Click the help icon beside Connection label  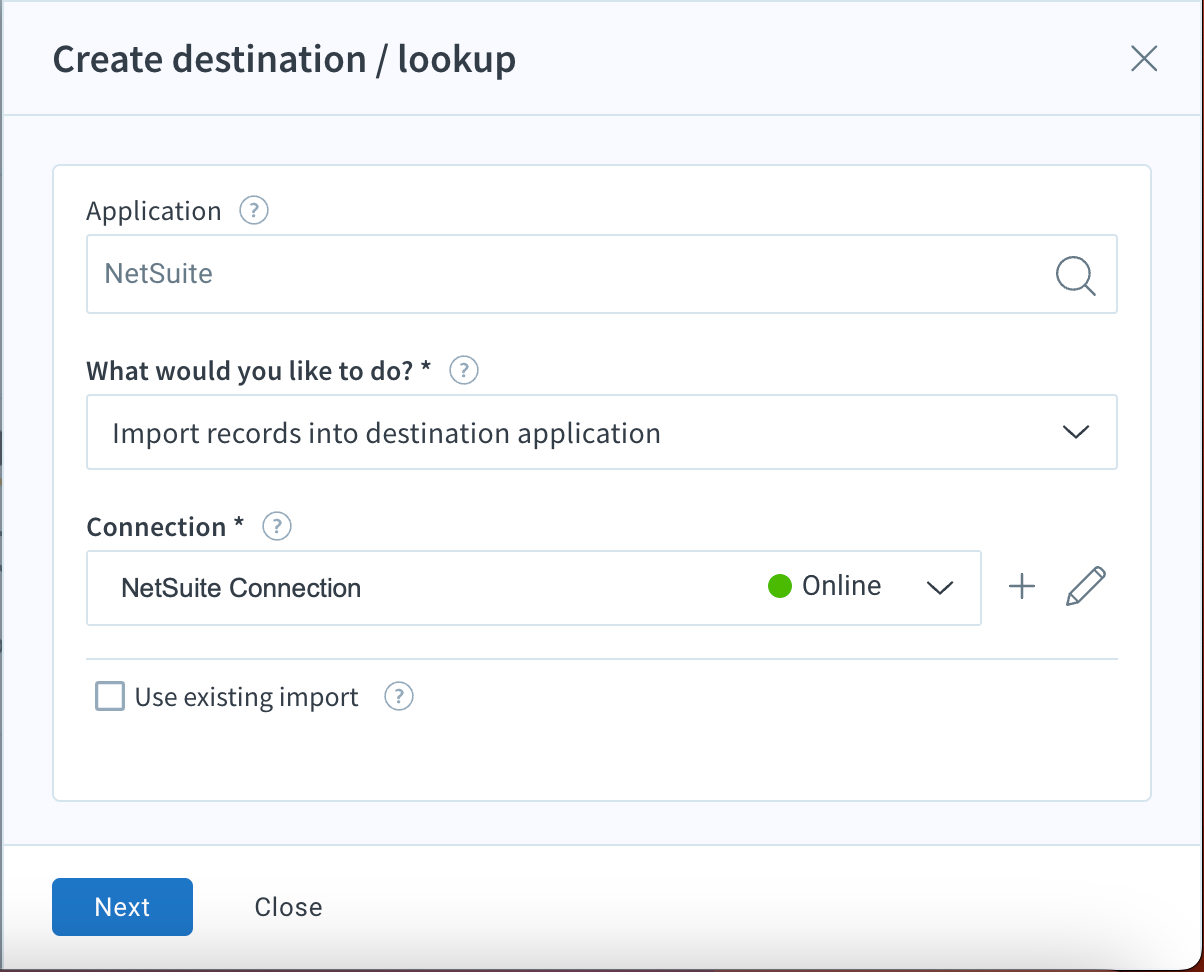(x=276, y=527)
